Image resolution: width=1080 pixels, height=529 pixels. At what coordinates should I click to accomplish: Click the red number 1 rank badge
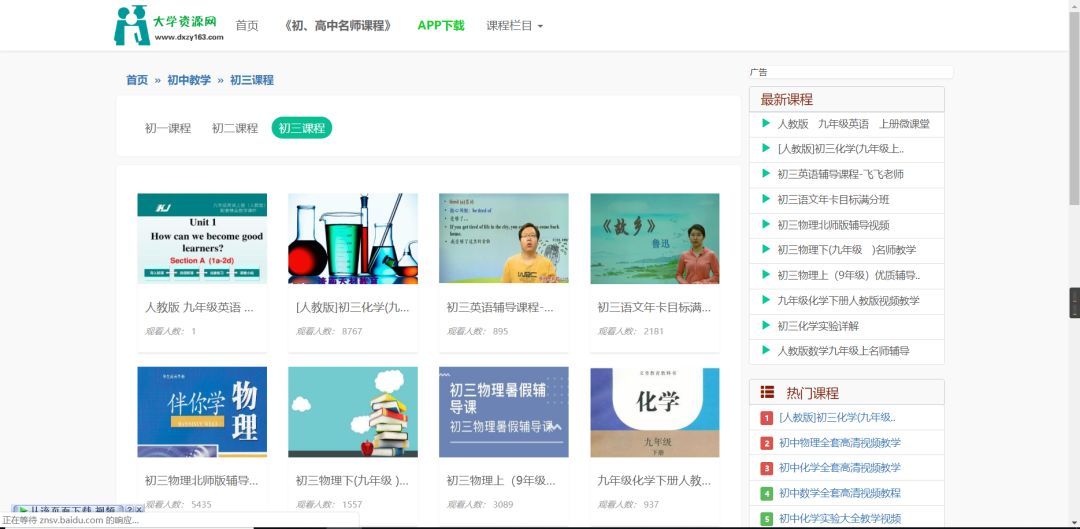point(767,417)
